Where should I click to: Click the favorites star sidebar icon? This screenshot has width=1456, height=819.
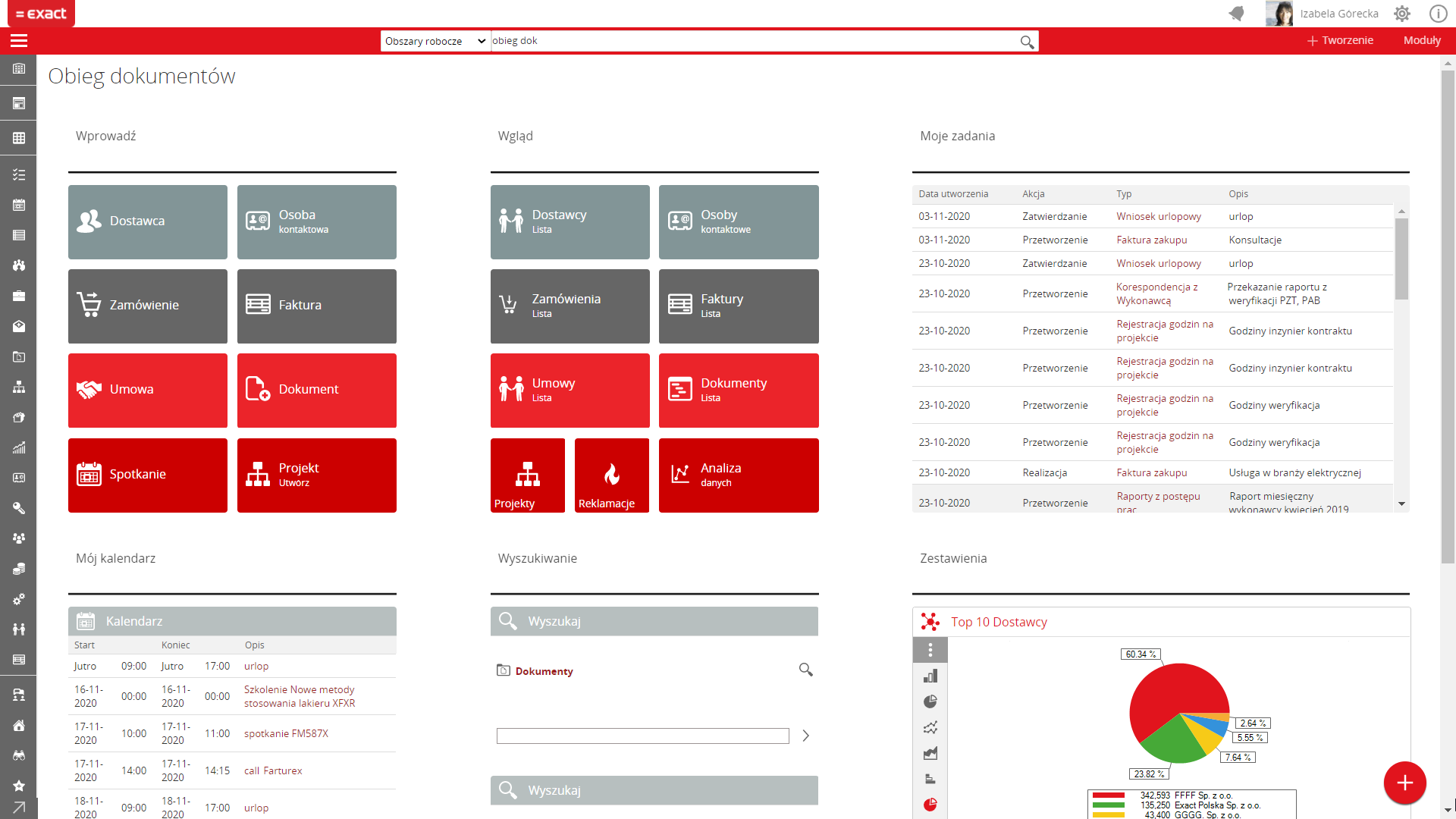click(19, 786)
